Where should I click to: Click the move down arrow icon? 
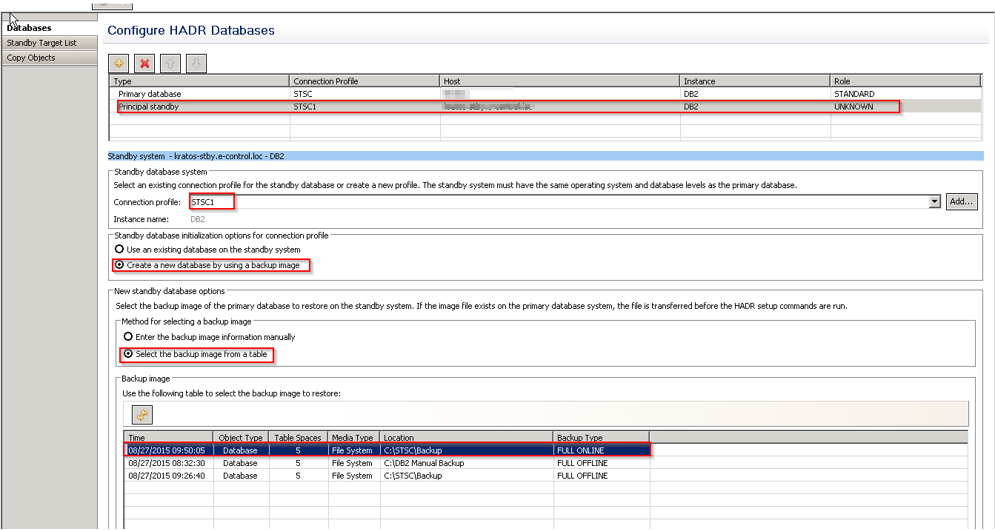(196, 63)
